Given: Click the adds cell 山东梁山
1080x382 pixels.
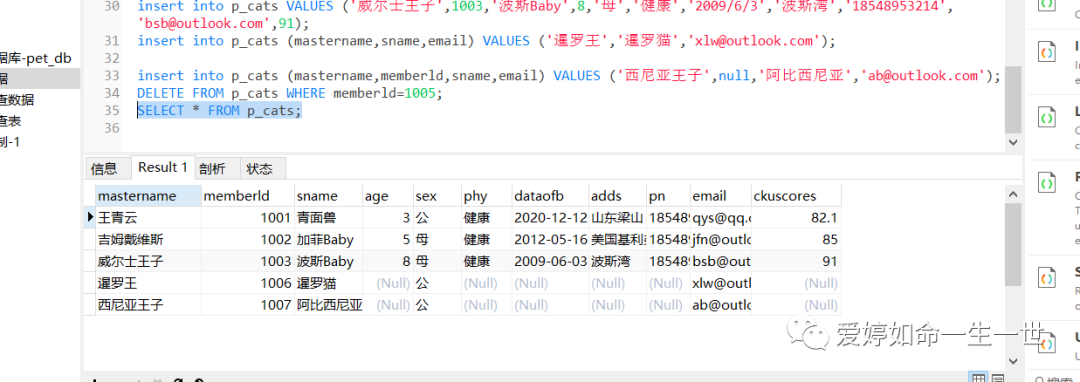Looking at the screenshot, I should coord(617,218).
